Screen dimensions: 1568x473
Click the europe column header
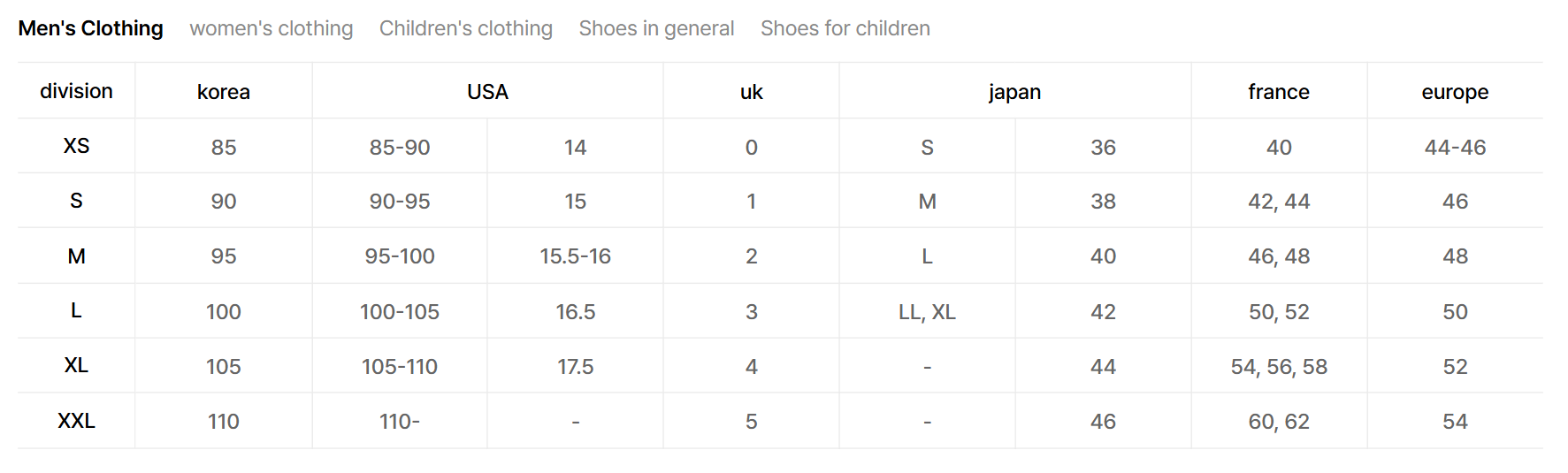click(x=1455, y=92)
